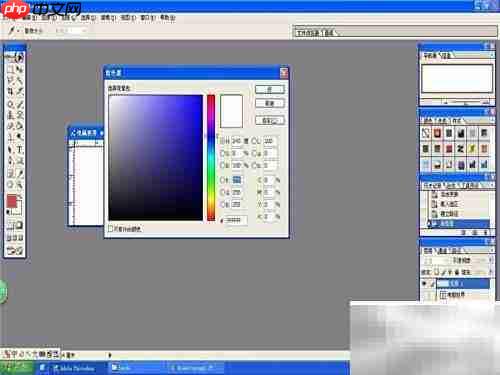
Task: Enable the Only Web Colors checkbox
Action: [111, 229]
